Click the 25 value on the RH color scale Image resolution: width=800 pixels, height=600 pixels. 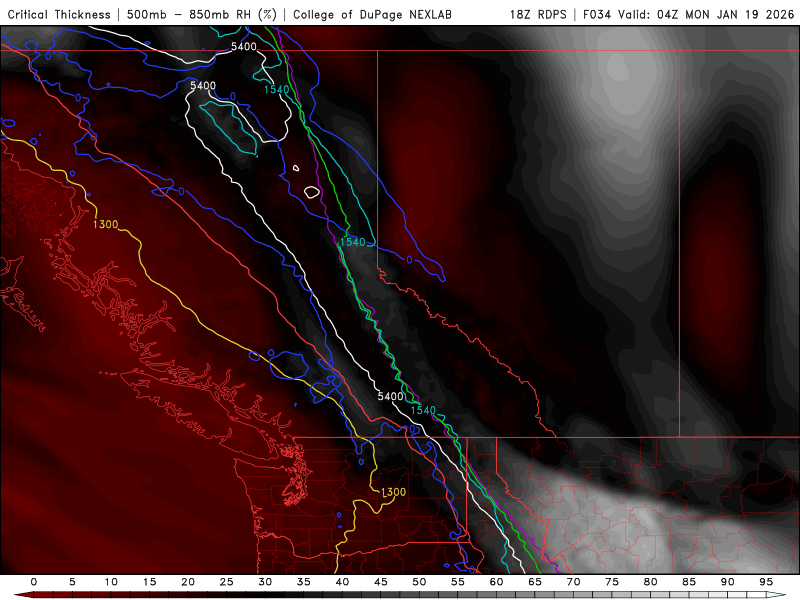[x=227, y=582]
